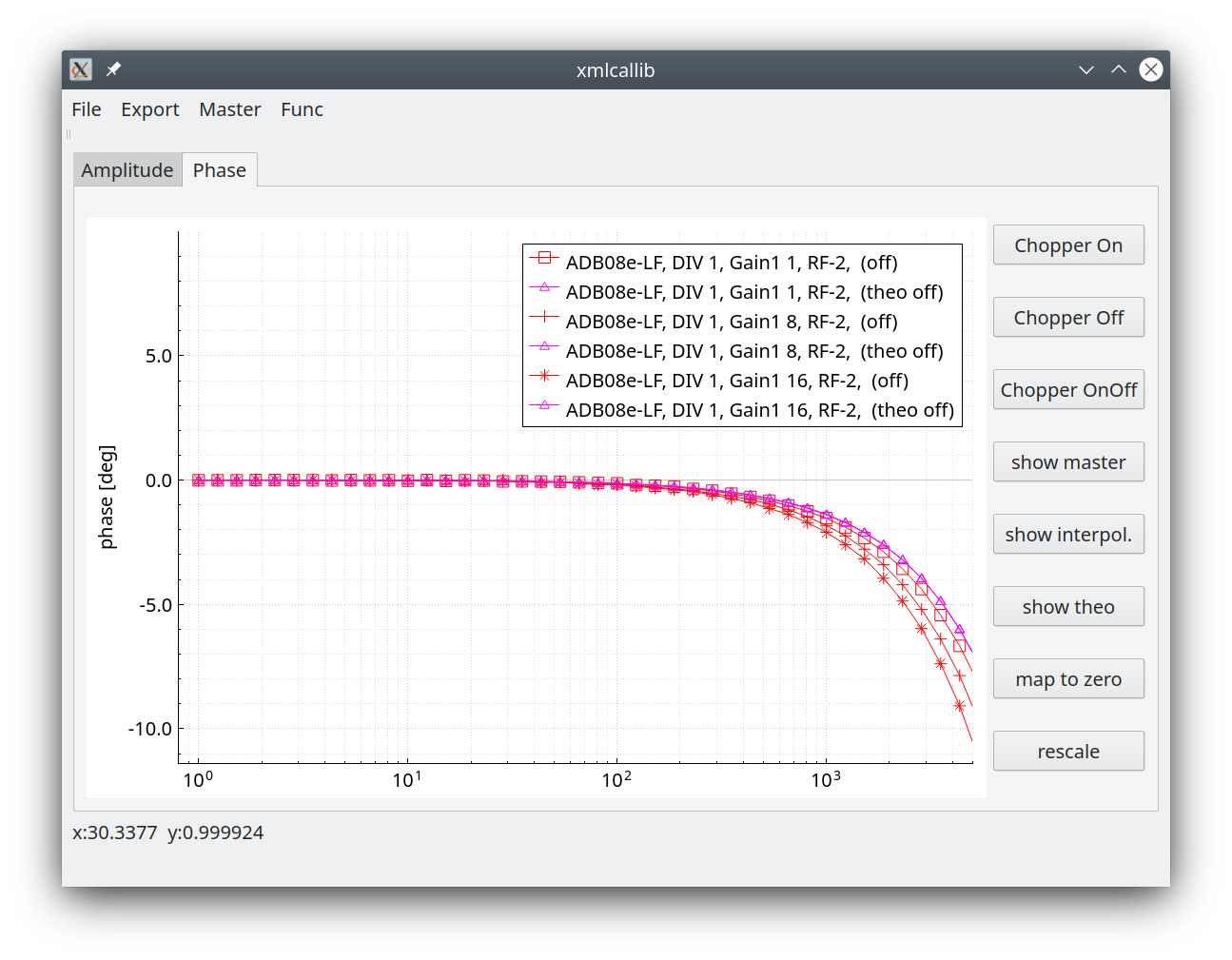Image resolution: width=1232 pixels, height=960 pixels.
Task: Click the show interpol. button
Action: 1068,535
